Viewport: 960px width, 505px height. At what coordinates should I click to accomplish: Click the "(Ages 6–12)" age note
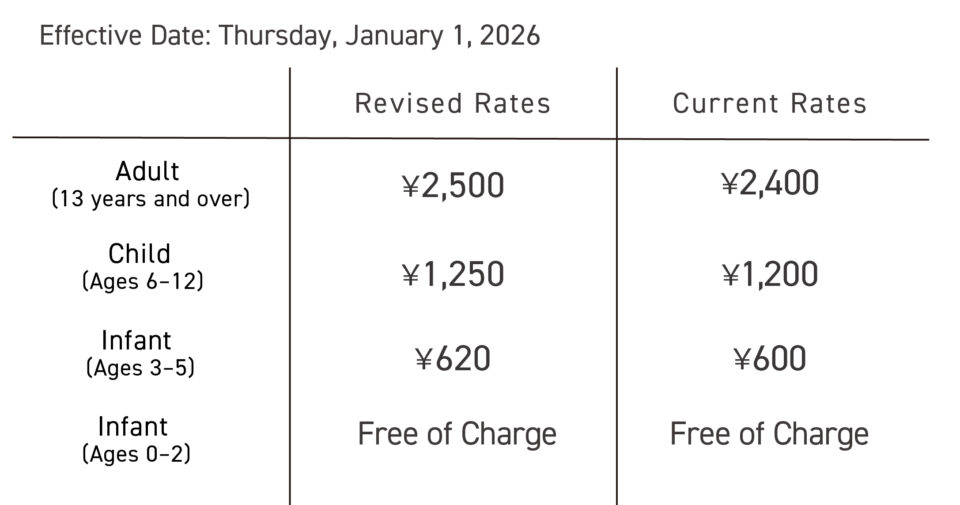tap(142, 282)
